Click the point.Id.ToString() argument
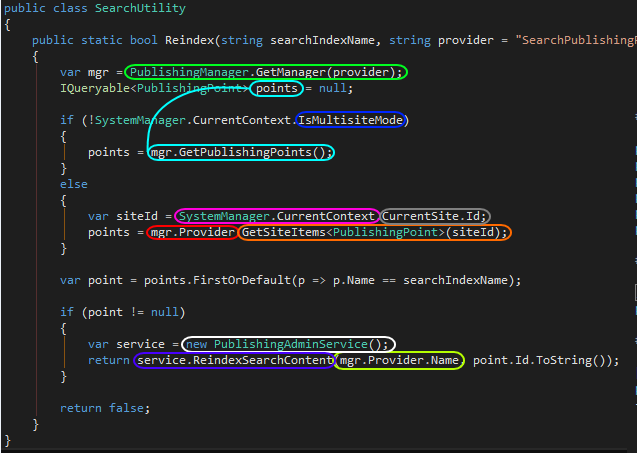This screenshot has height=453, width=637. pyautogui.click(x=542, y=360)
